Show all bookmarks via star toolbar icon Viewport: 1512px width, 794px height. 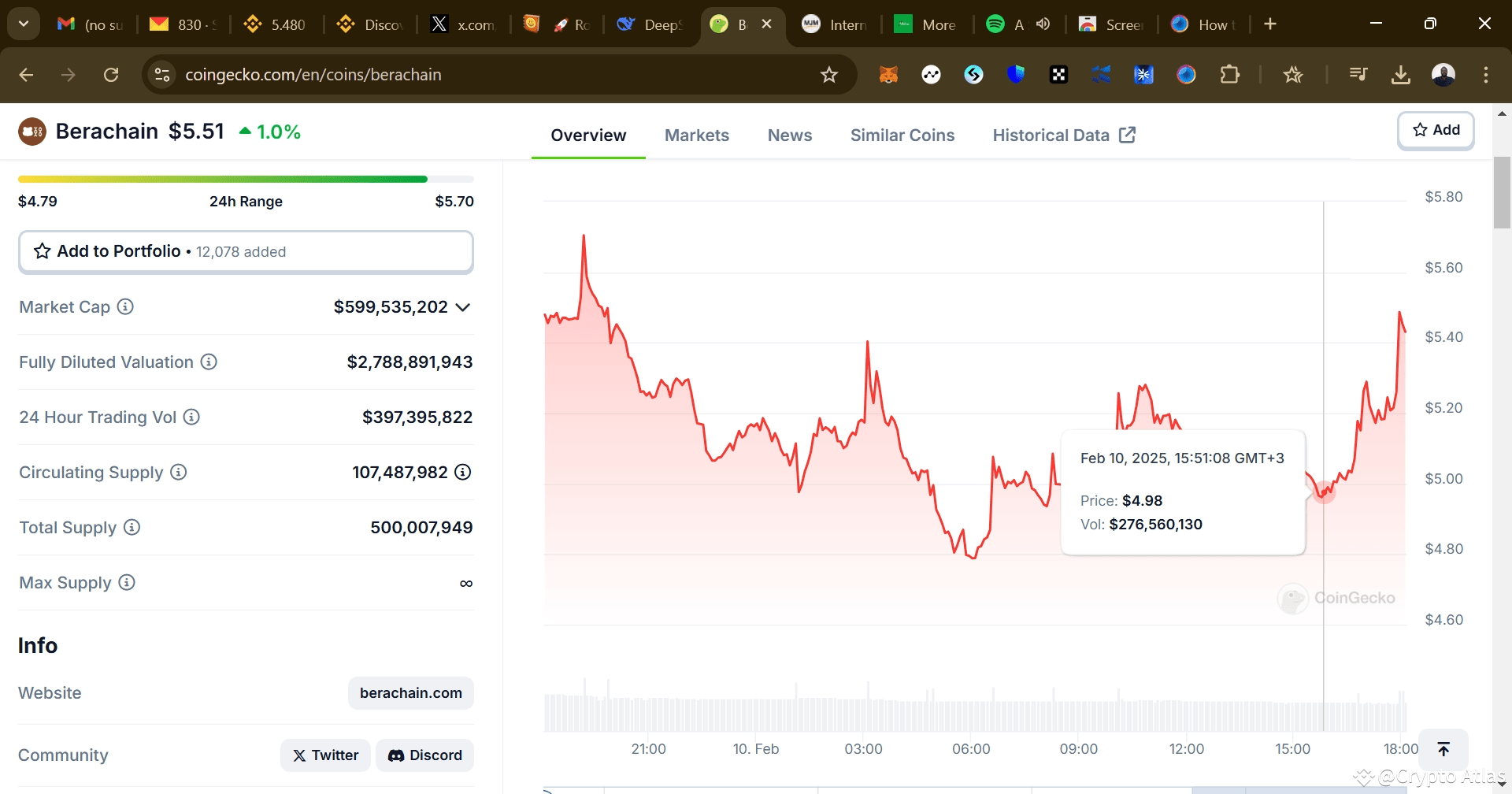[x=1293, y=75]
